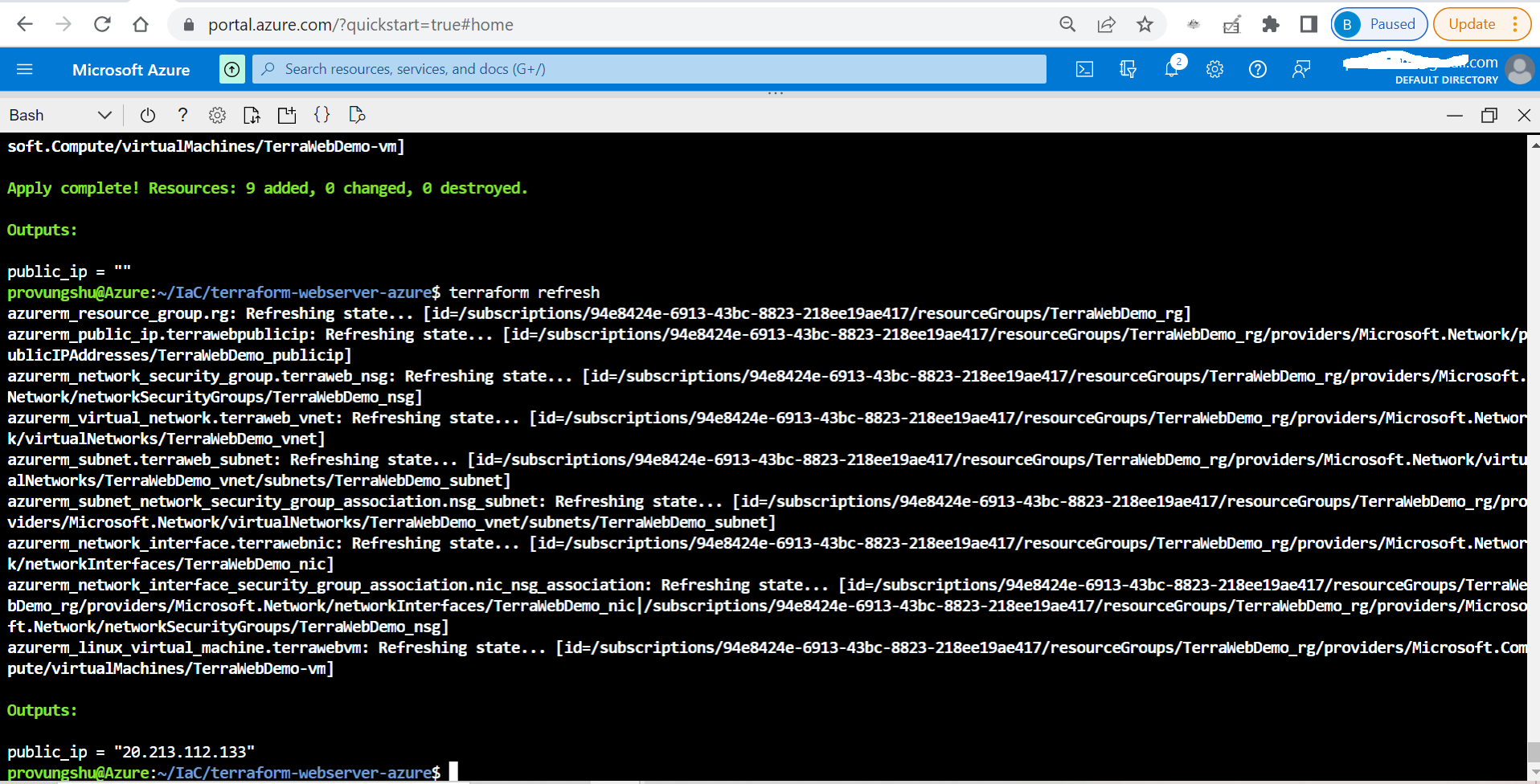This screenshot has height=784, width=1540.
Task: Open Cloud Shell from the top navigation bar
Action: click(1083, 69)
